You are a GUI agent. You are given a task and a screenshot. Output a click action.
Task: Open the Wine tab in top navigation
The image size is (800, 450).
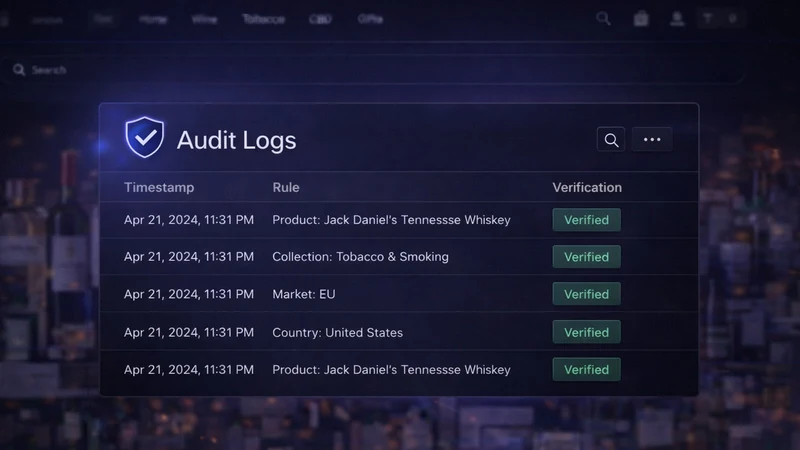pyautogui.click(x=204, y=19)
